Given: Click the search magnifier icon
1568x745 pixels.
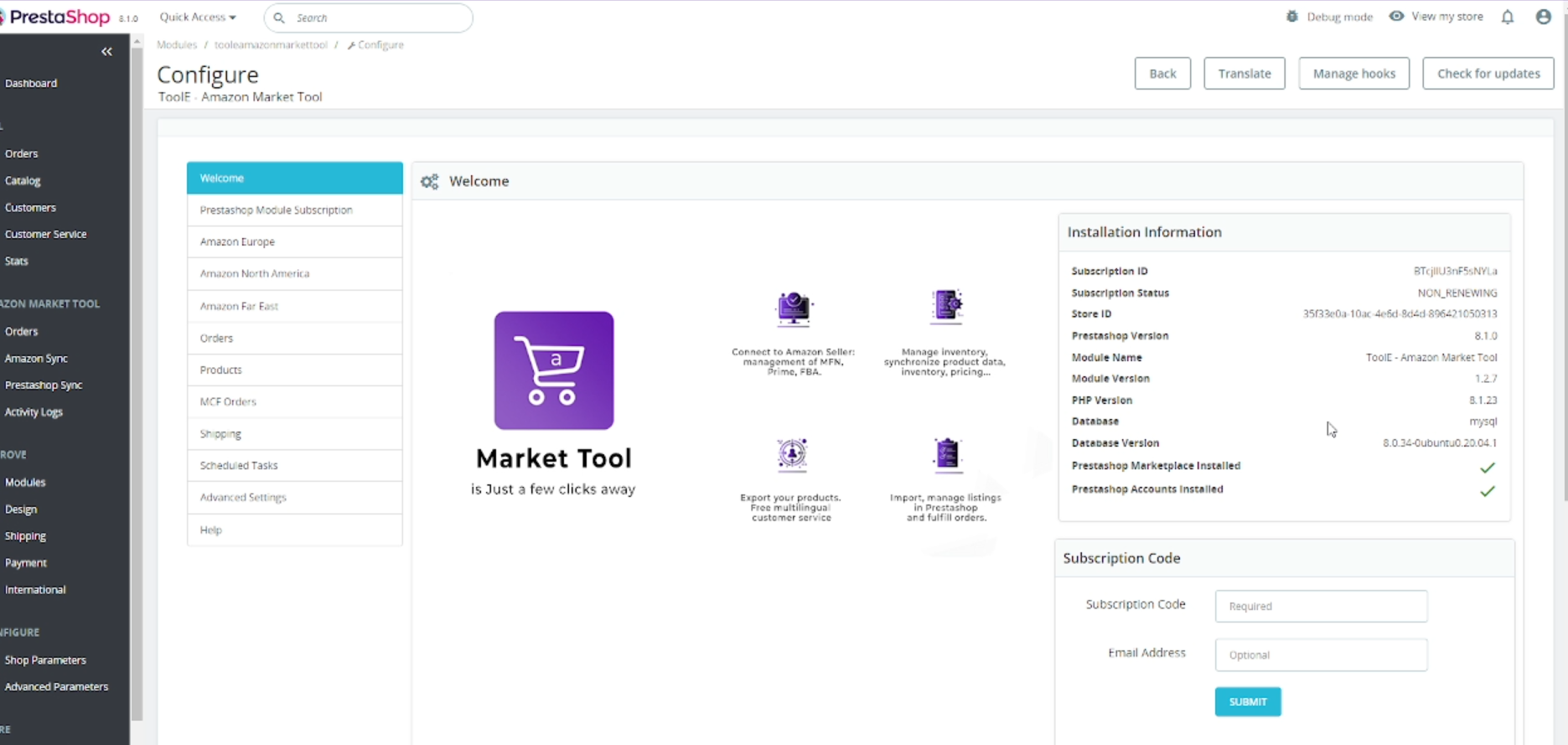Looking at the screenshot, I should pos(279,18).
